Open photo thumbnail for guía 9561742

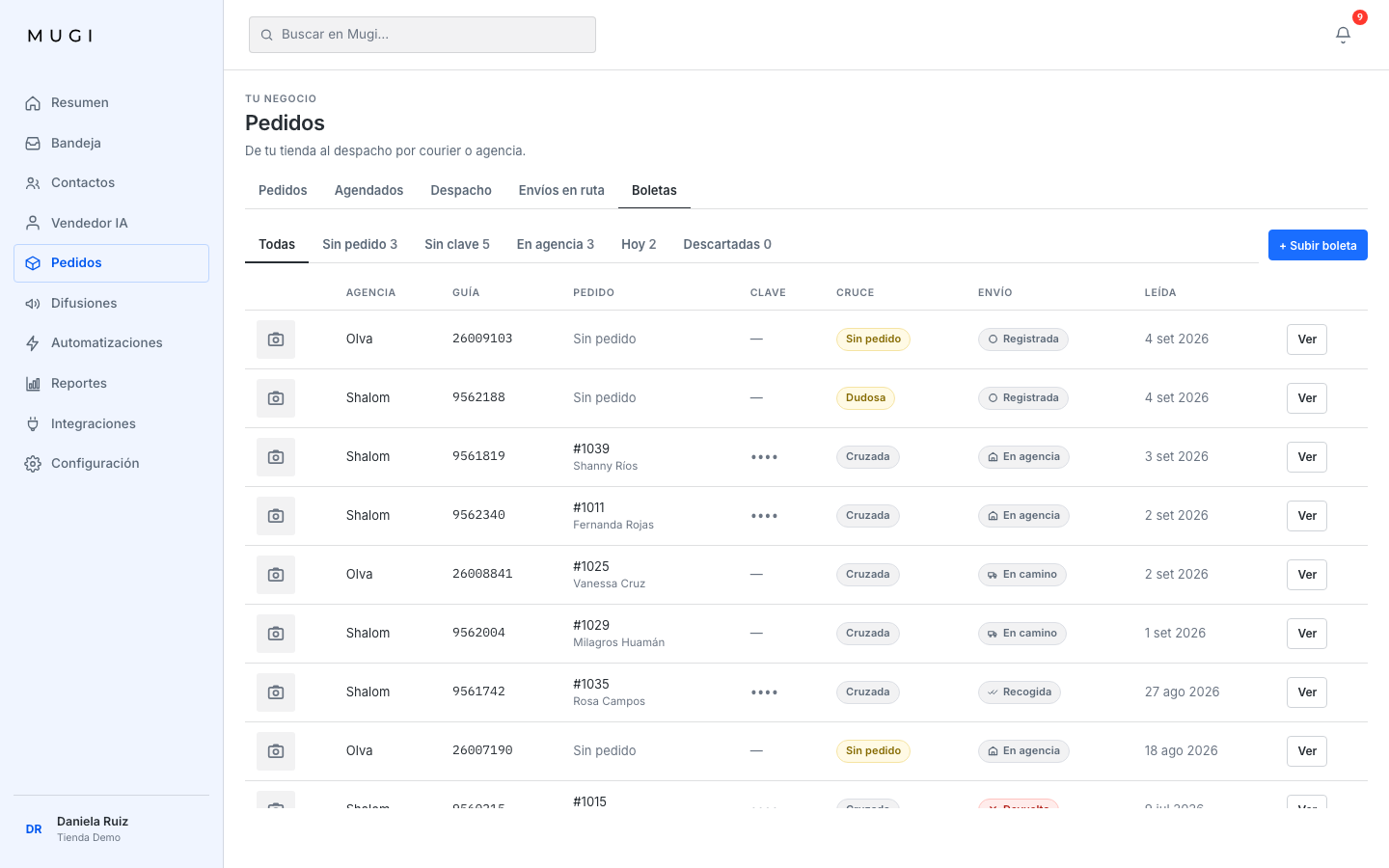pos(276,692)
